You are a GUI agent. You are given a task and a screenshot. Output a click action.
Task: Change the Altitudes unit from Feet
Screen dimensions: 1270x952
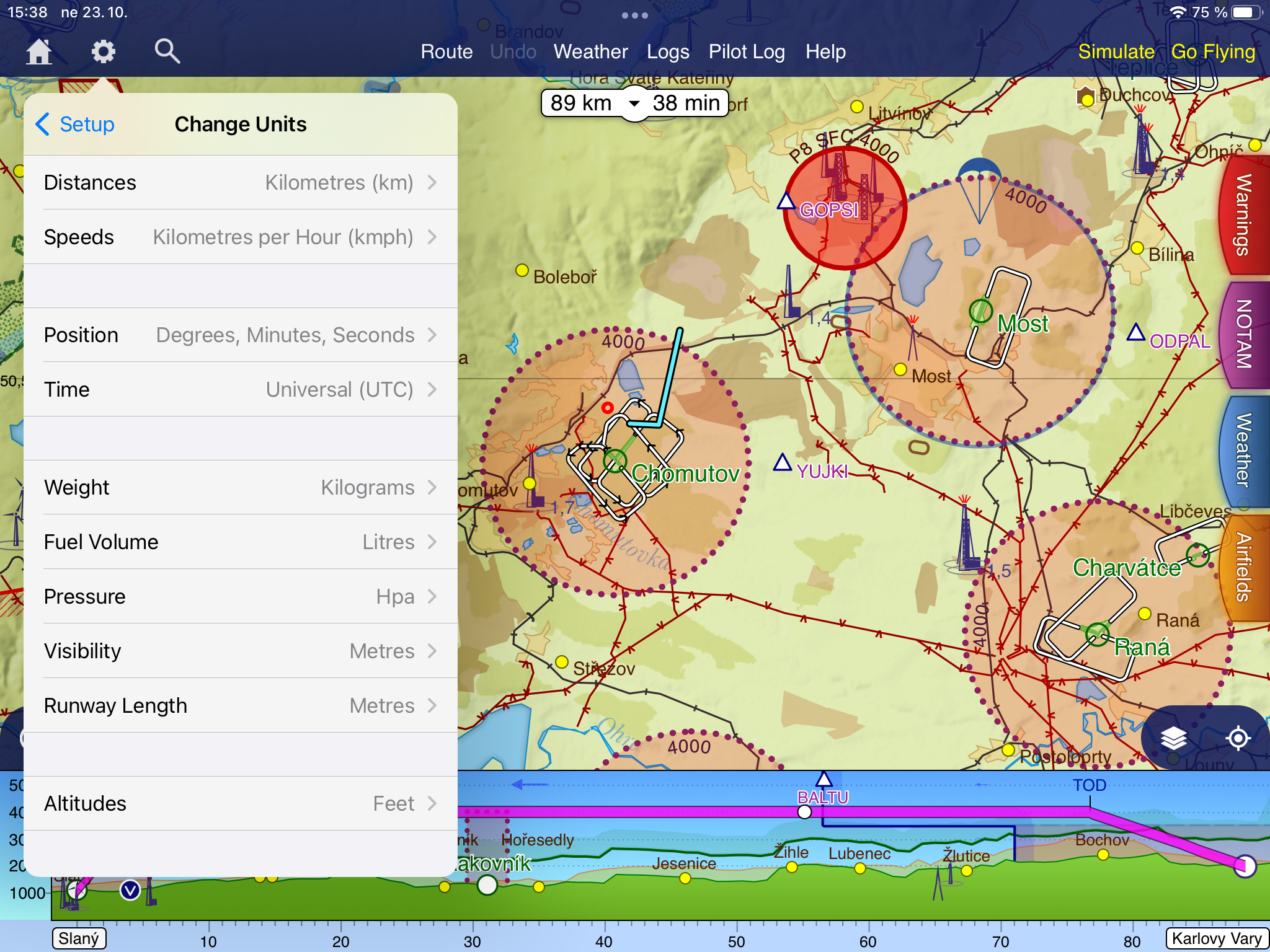click(241, 804)
